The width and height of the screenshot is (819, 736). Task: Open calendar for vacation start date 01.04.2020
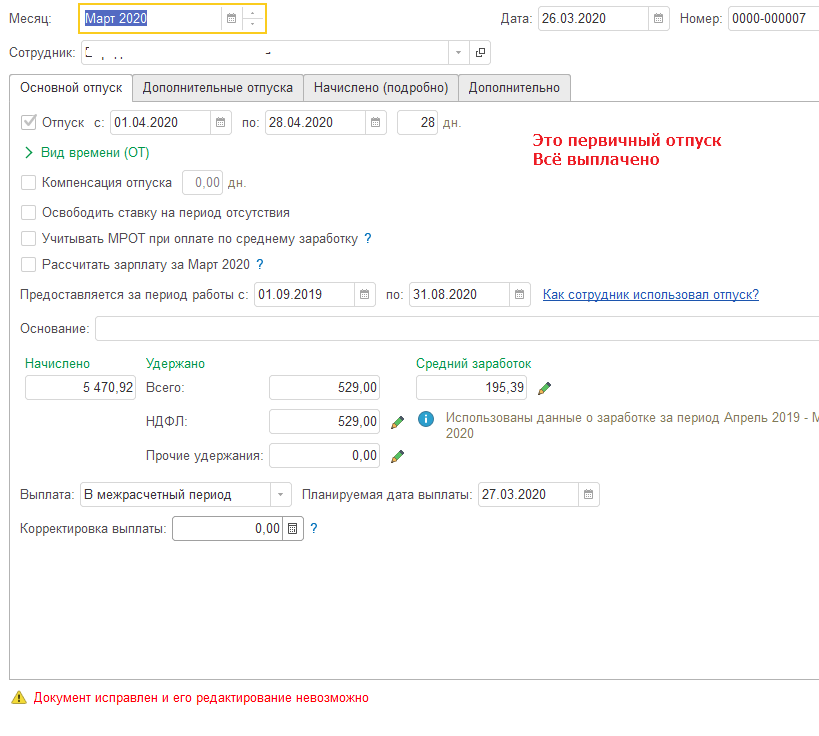220,122
